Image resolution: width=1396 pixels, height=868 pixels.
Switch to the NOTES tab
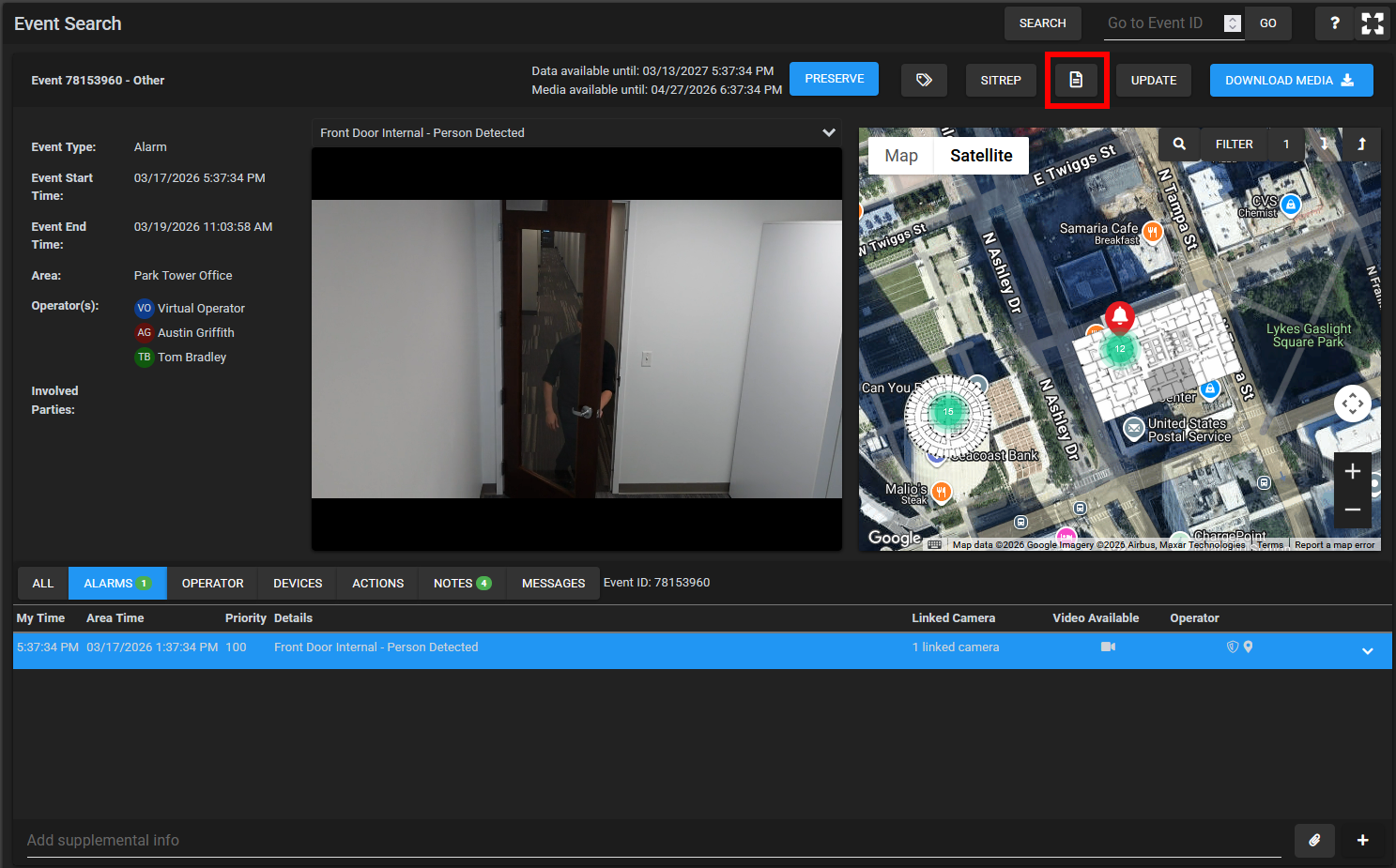(462, 583)
